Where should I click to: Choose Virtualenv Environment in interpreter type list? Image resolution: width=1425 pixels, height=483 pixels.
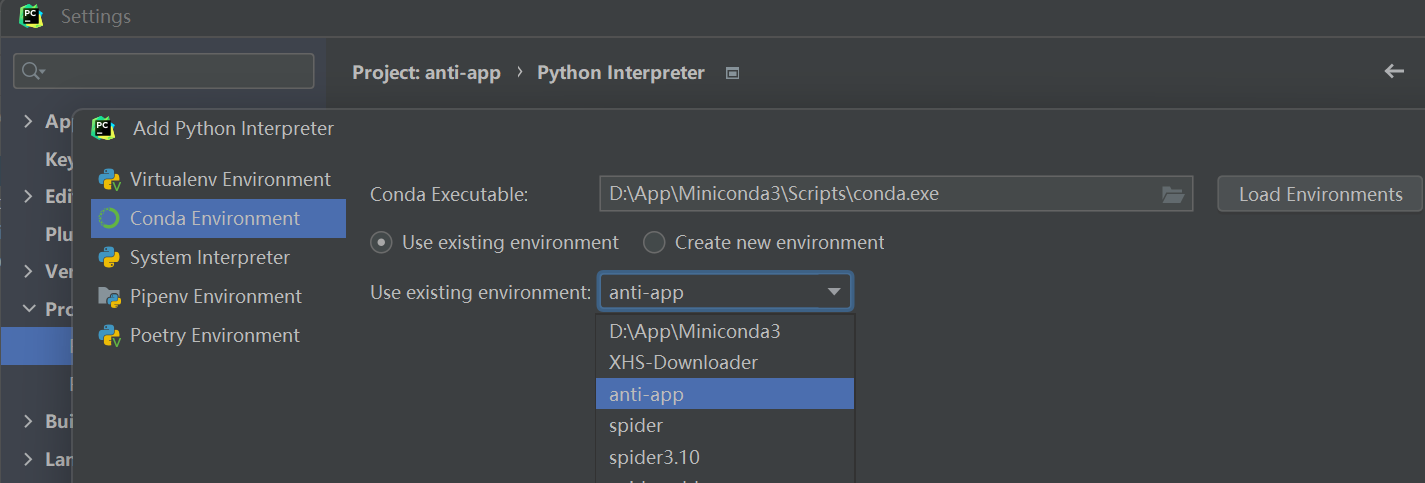point(218,180)
